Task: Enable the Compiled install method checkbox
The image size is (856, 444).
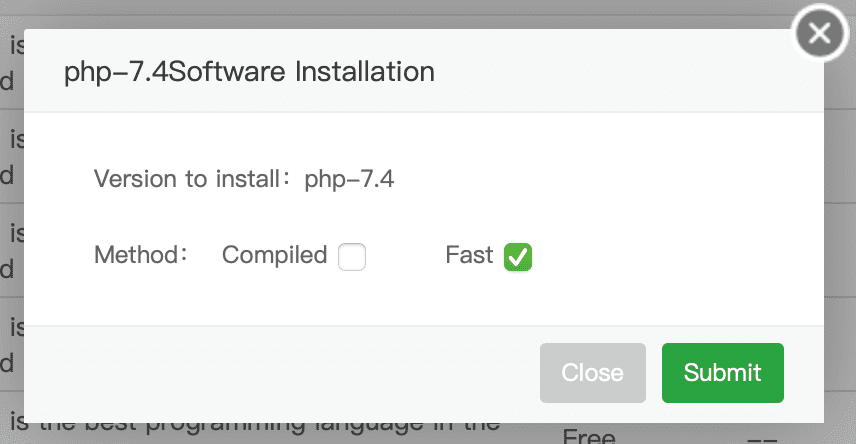Action: coord(352,257)
